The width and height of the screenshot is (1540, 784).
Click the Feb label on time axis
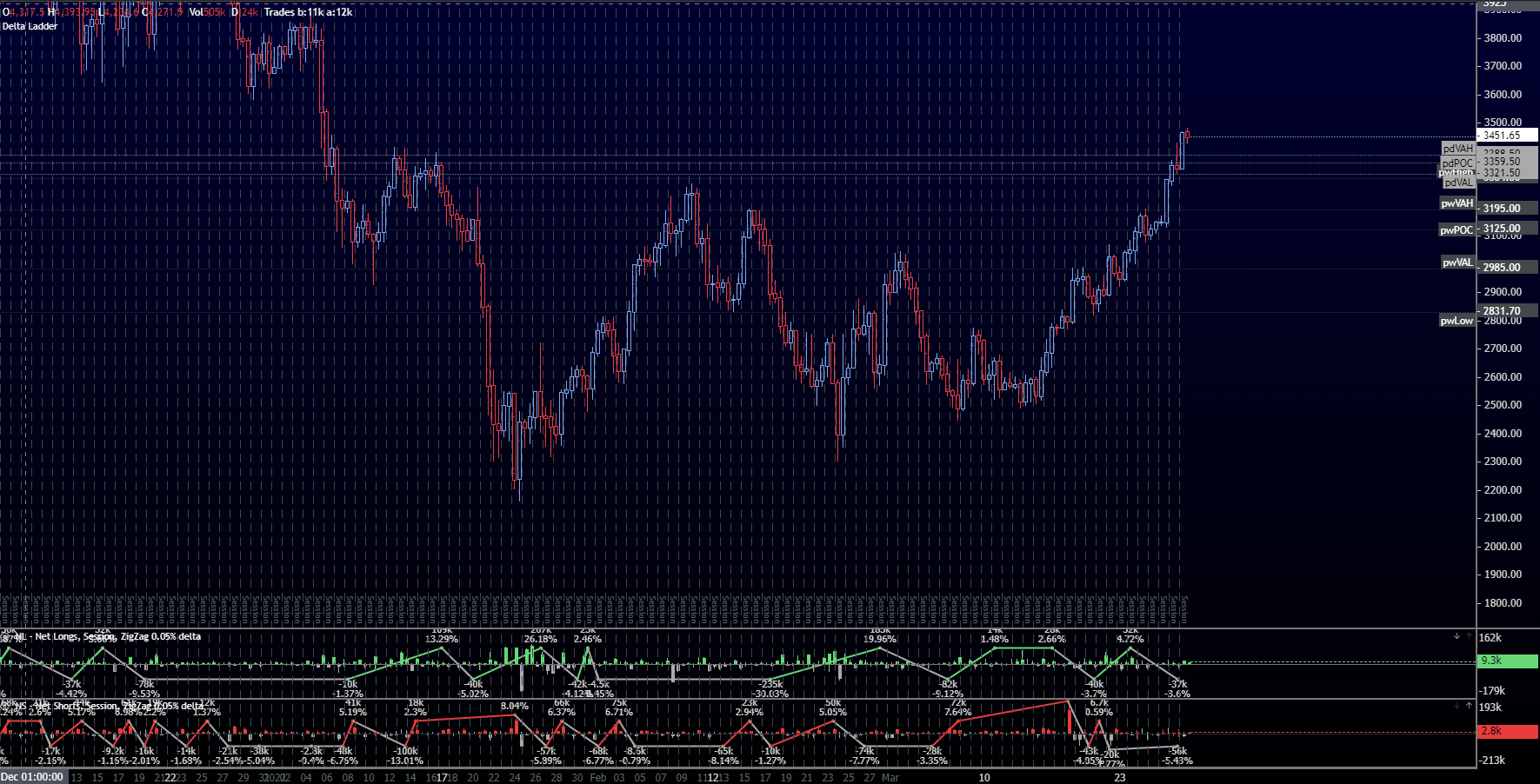click(598, 777)
